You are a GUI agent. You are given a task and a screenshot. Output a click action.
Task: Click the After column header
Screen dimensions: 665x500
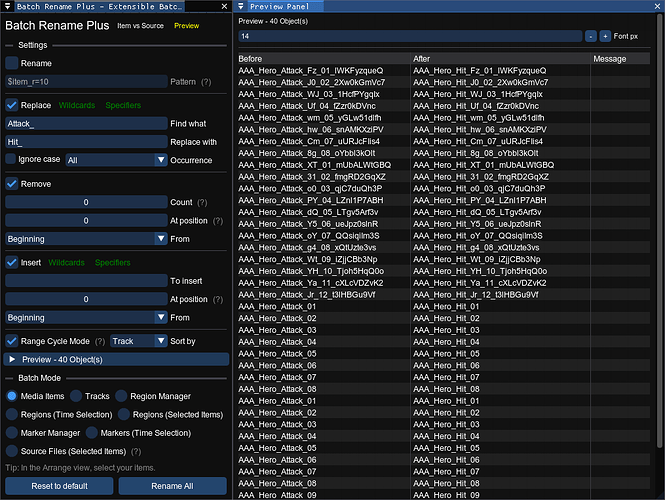(x=500, y=59)
